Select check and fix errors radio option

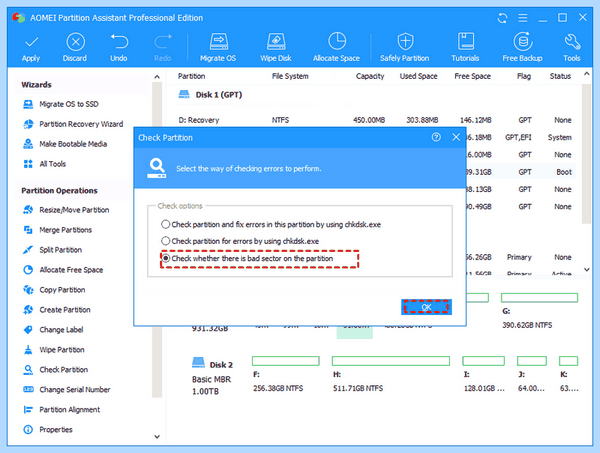pos(165,224)
